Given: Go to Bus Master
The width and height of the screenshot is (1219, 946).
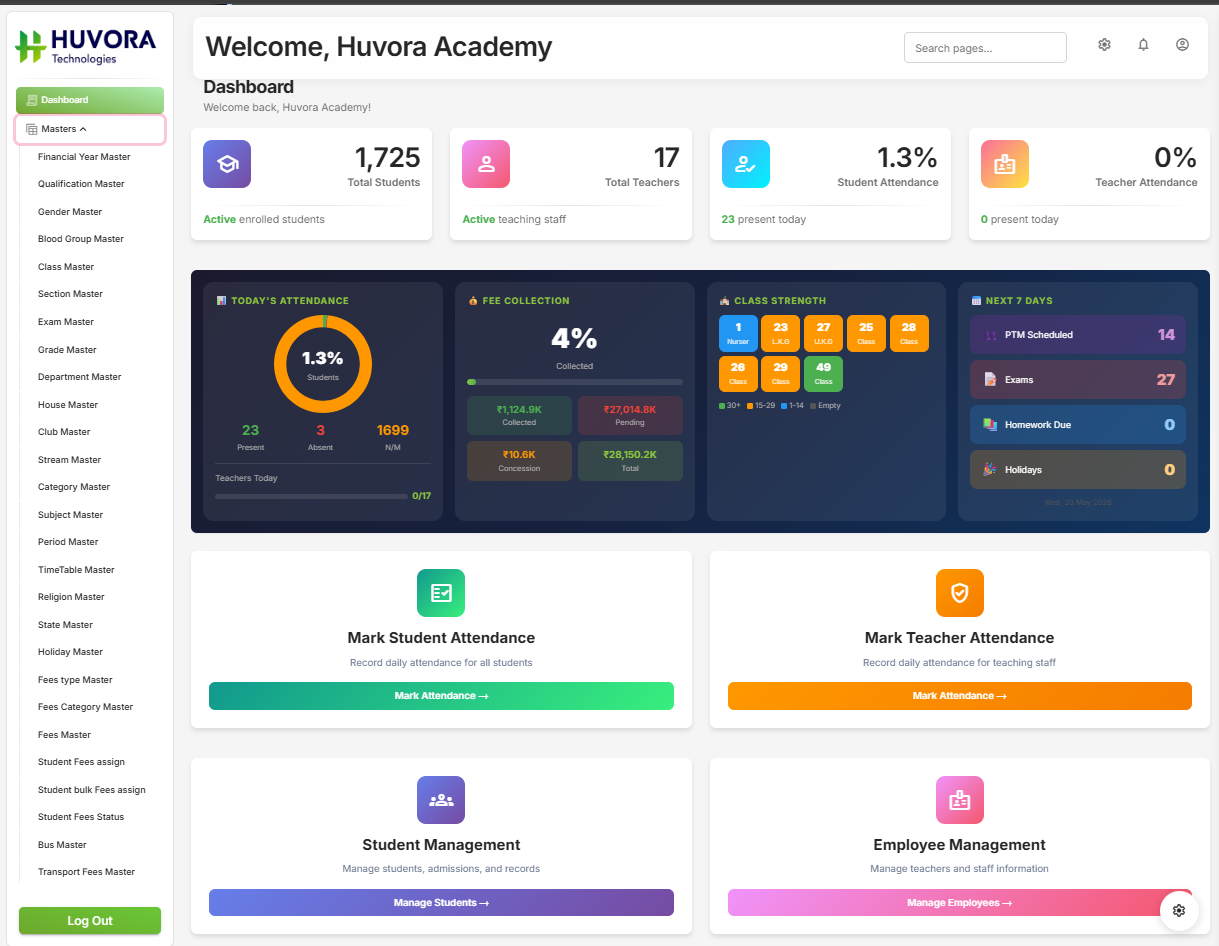Looking at the screenshot, I should 62,845.
